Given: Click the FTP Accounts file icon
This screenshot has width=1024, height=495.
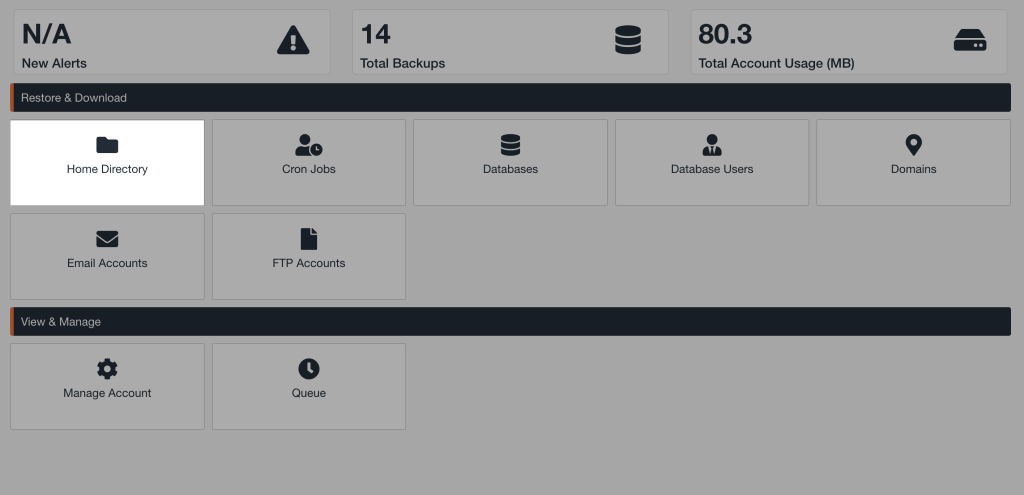Looking at the screenshot, I should (x=308, y=239).
